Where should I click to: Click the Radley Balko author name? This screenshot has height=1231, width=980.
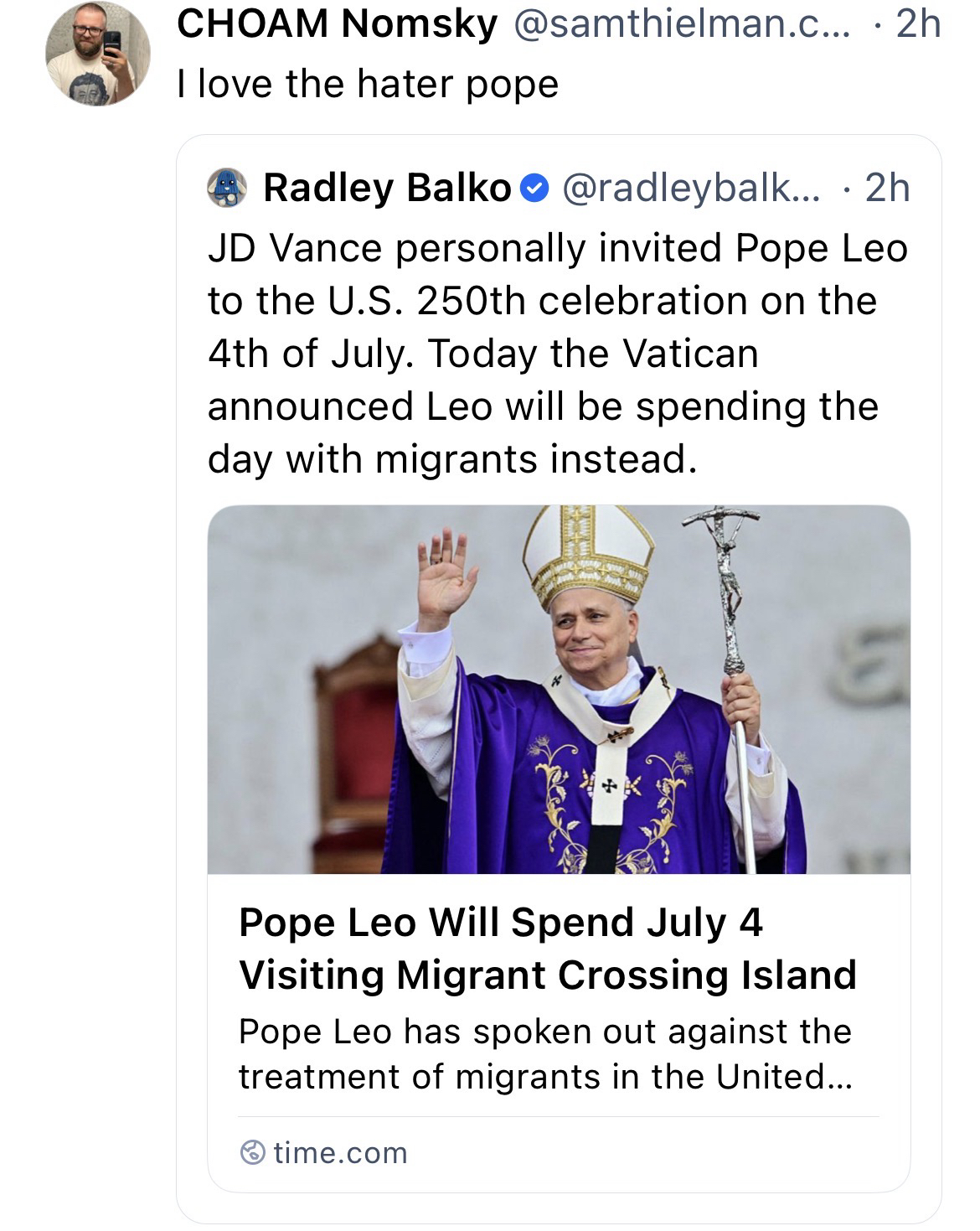coord(386,188)
